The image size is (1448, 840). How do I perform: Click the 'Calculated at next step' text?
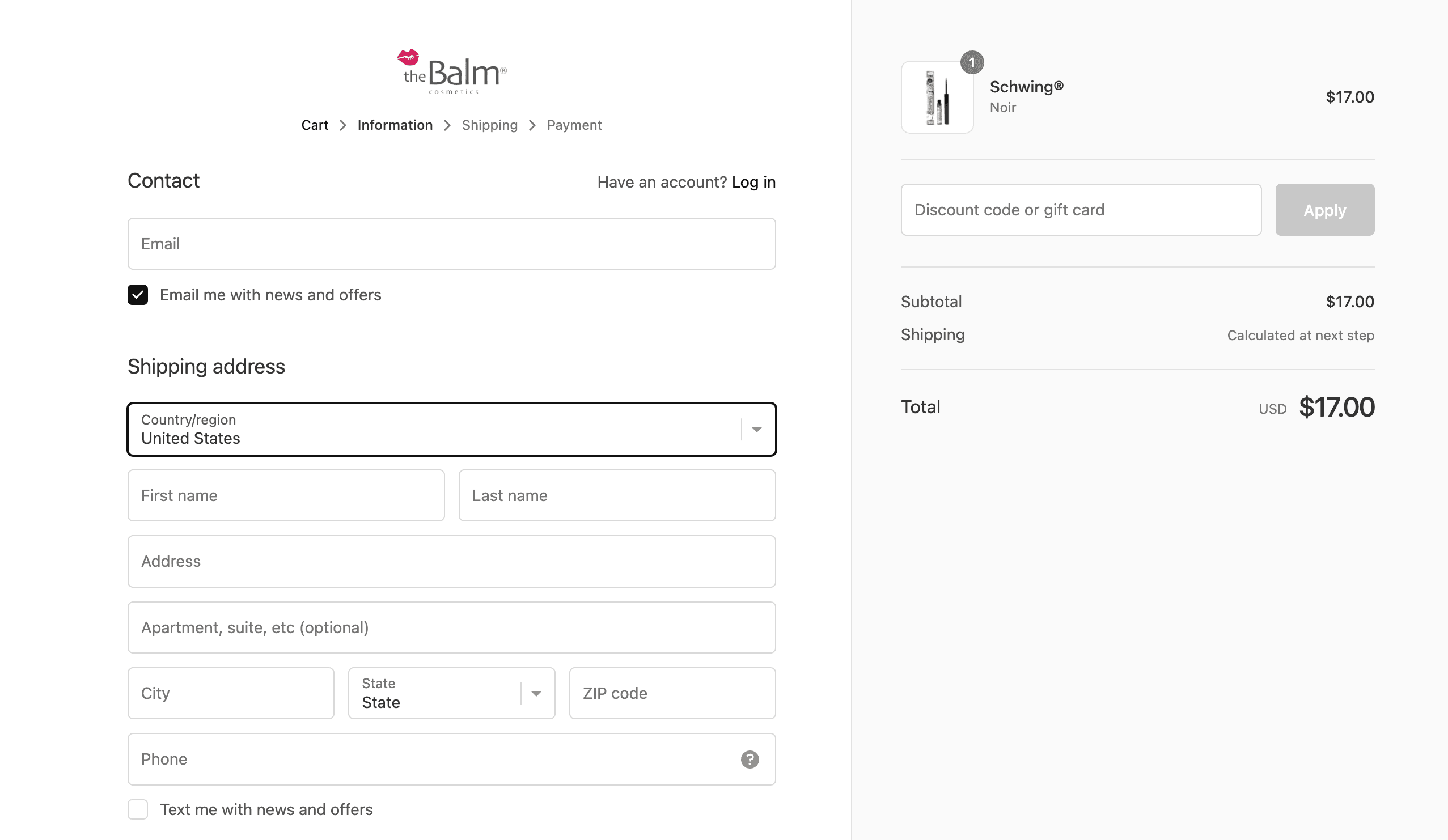(1301, 336)
